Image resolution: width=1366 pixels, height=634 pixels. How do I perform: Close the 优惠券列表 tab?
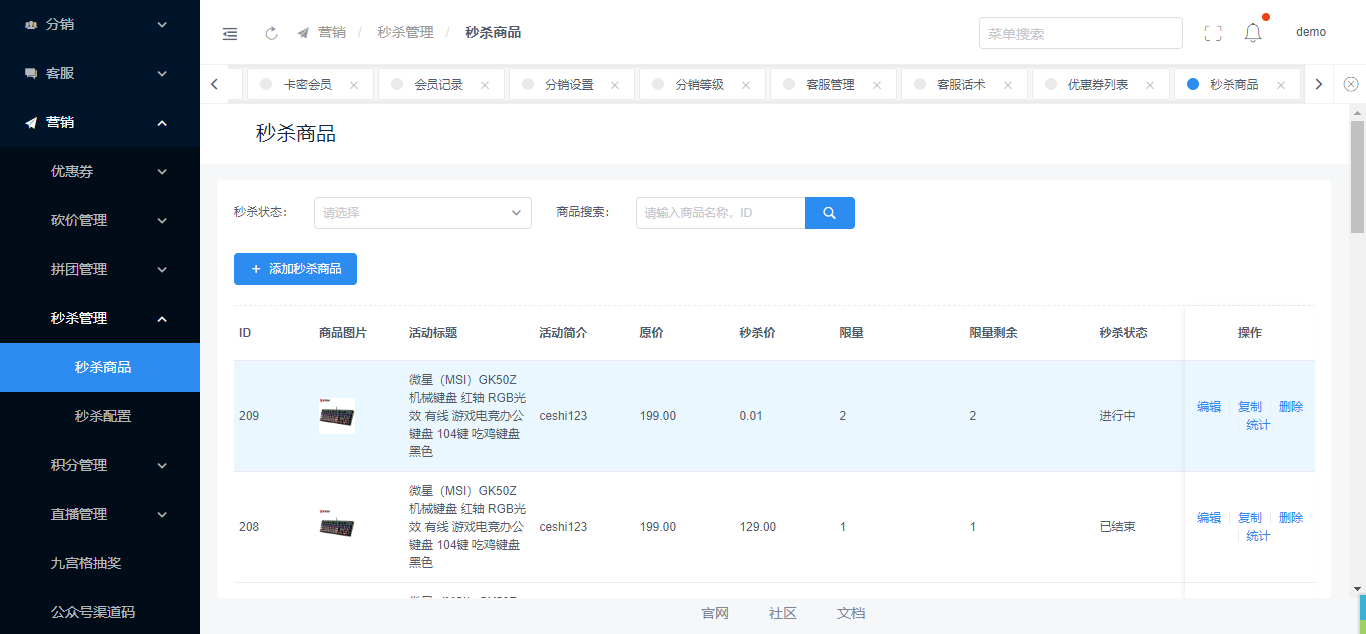1150,85
